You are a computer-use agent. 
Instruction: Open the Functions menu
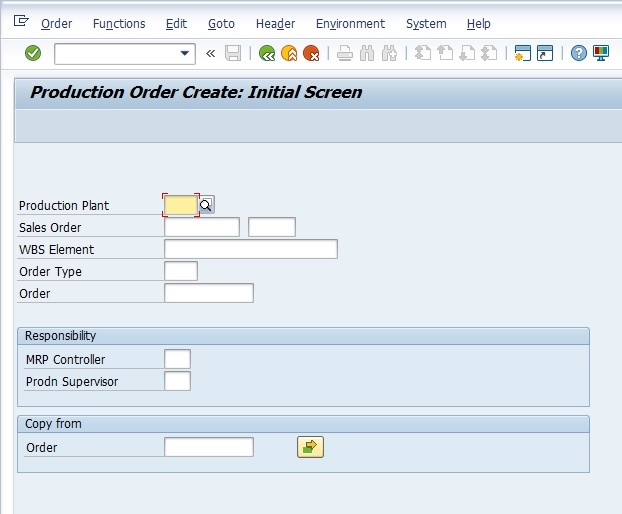[x=119, y=24]
